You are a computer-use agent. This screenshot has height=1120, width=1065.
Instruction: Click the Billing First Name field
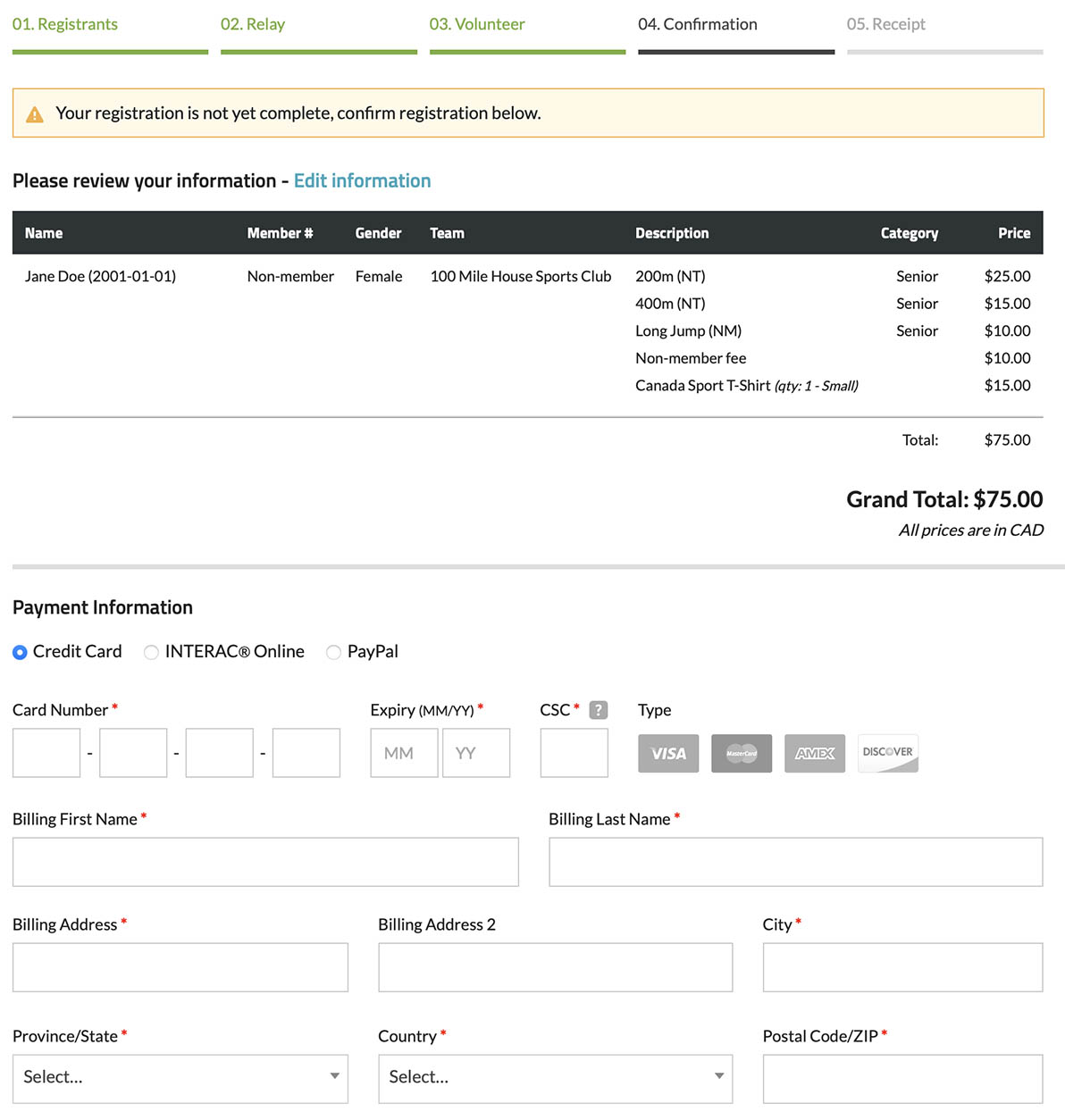click(x=265, y=862)
